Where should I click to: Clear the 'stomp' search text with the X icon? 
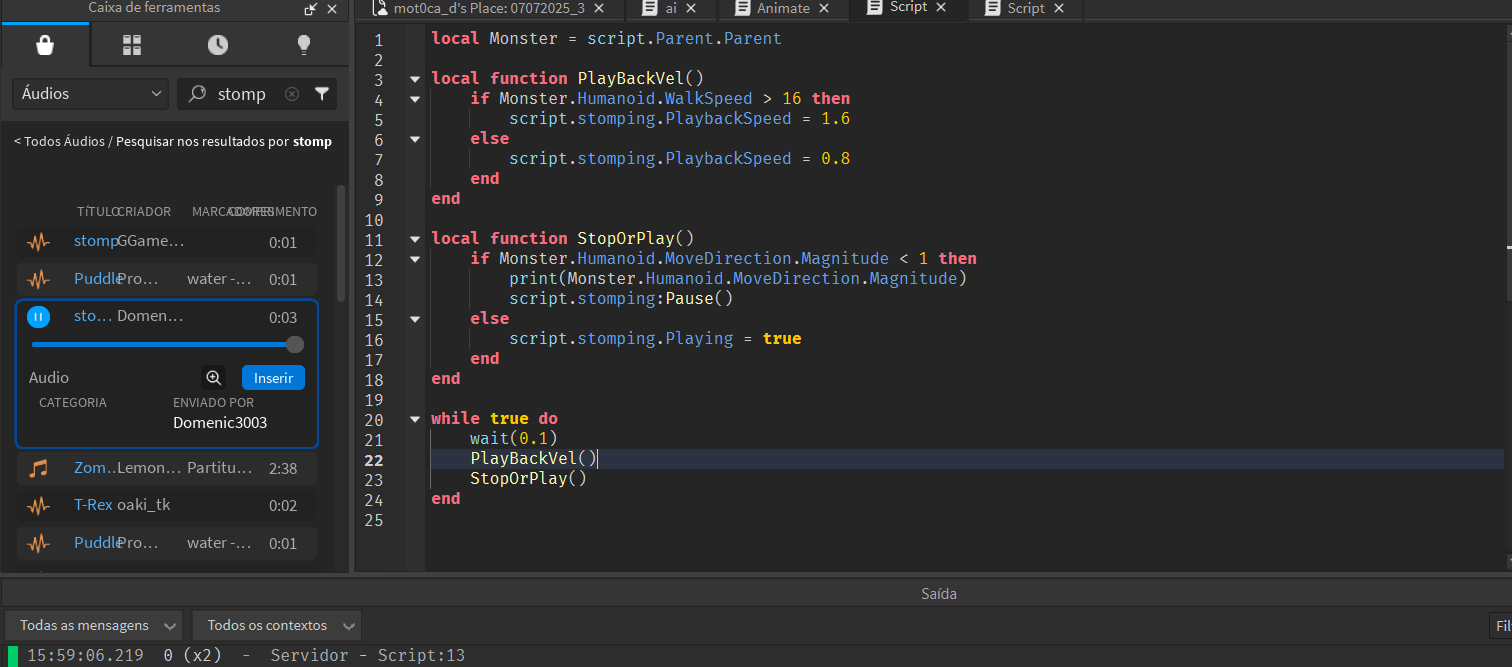[292, 94]
